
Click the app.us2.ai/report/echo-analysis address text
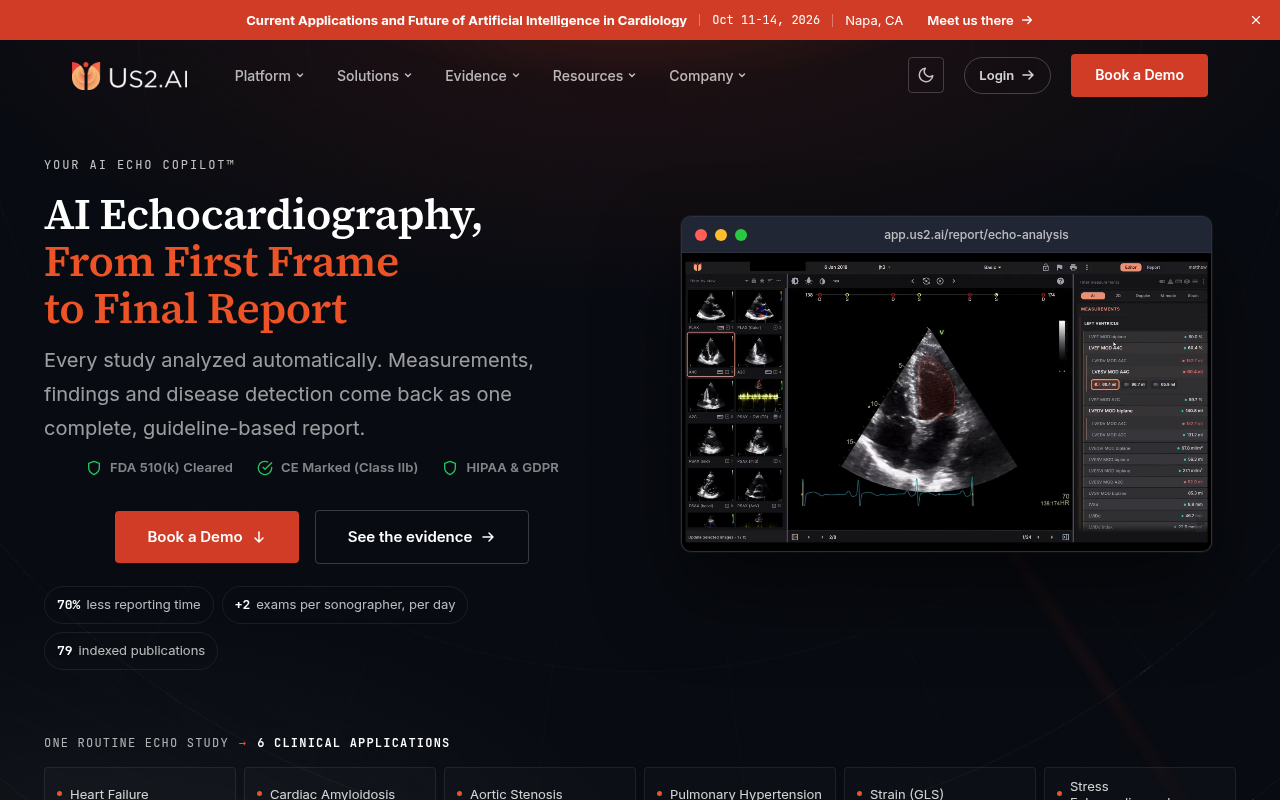pyautogui.click(x=976, y=235)
